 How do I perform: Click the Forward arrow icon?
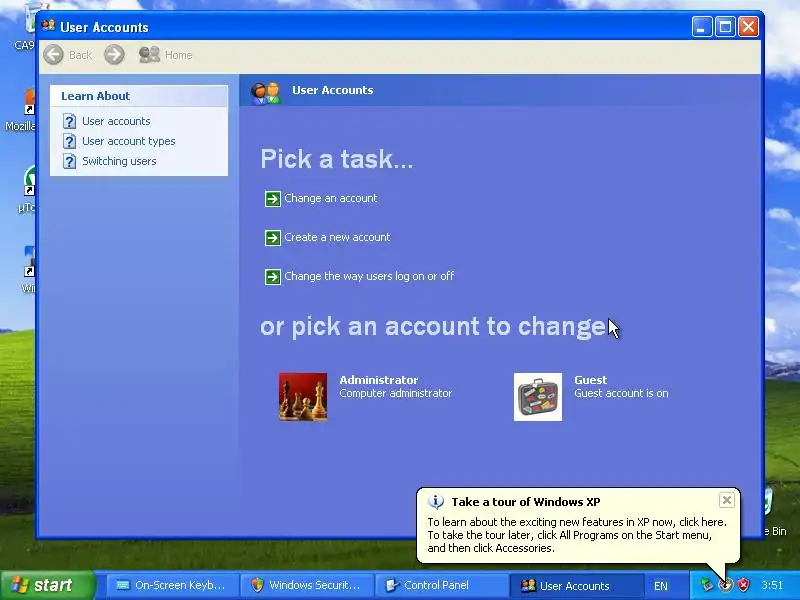pos(114,55)
